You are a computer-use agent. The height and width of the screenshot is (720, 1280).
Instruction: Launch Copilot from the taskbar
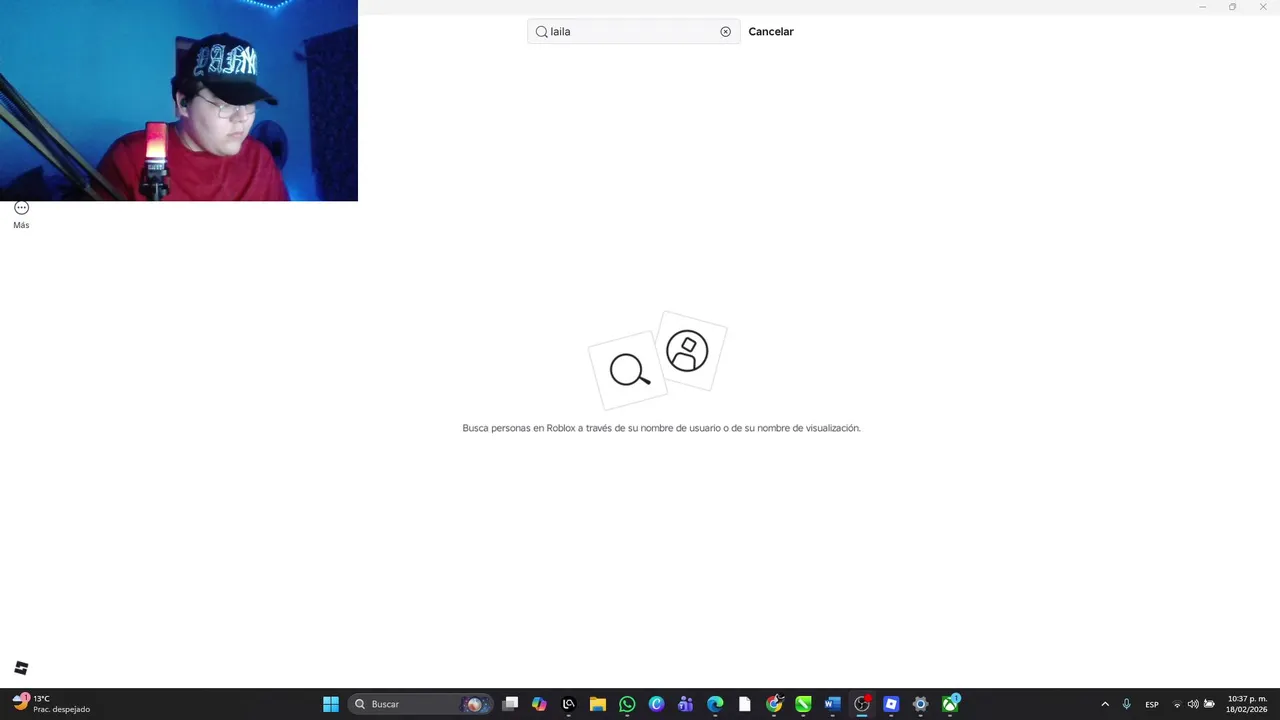pos(539,704)
